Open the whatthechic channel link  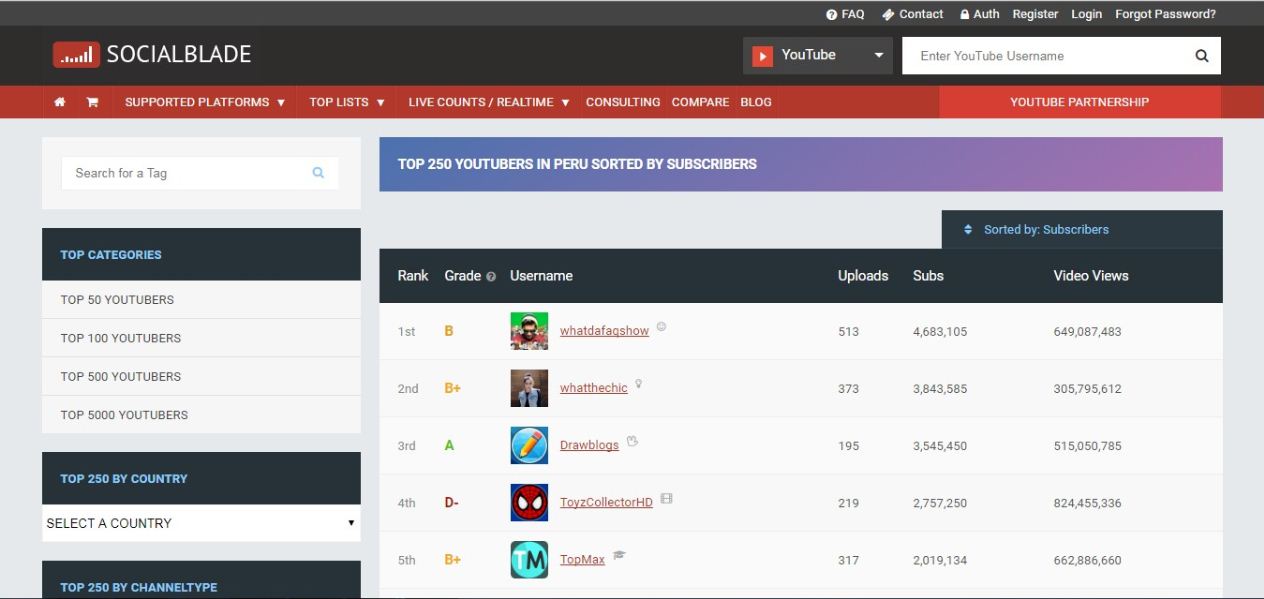tap(593, 388)
